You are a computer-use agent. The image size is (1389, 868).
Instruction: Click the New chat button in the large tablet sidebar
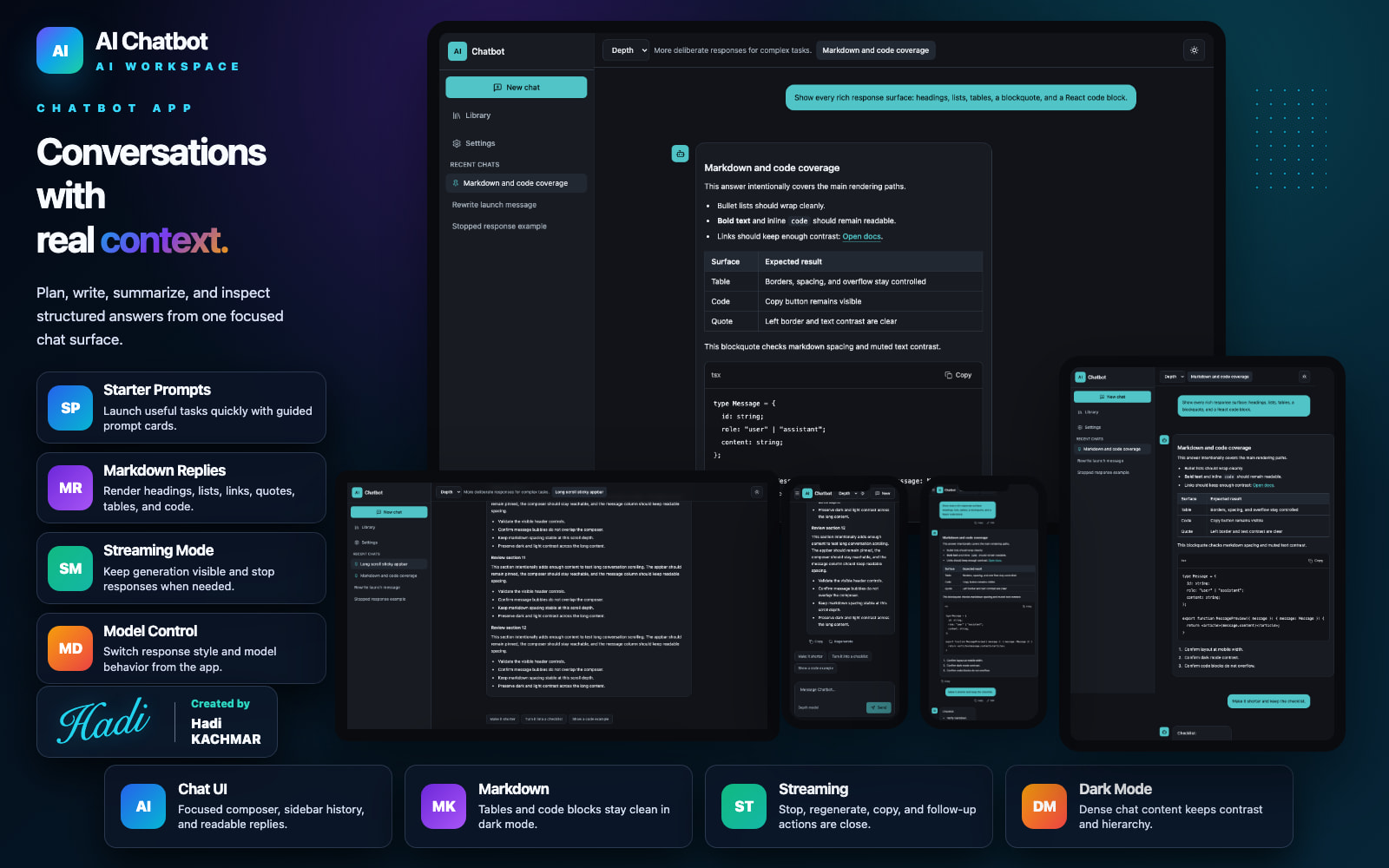(517, 87)
